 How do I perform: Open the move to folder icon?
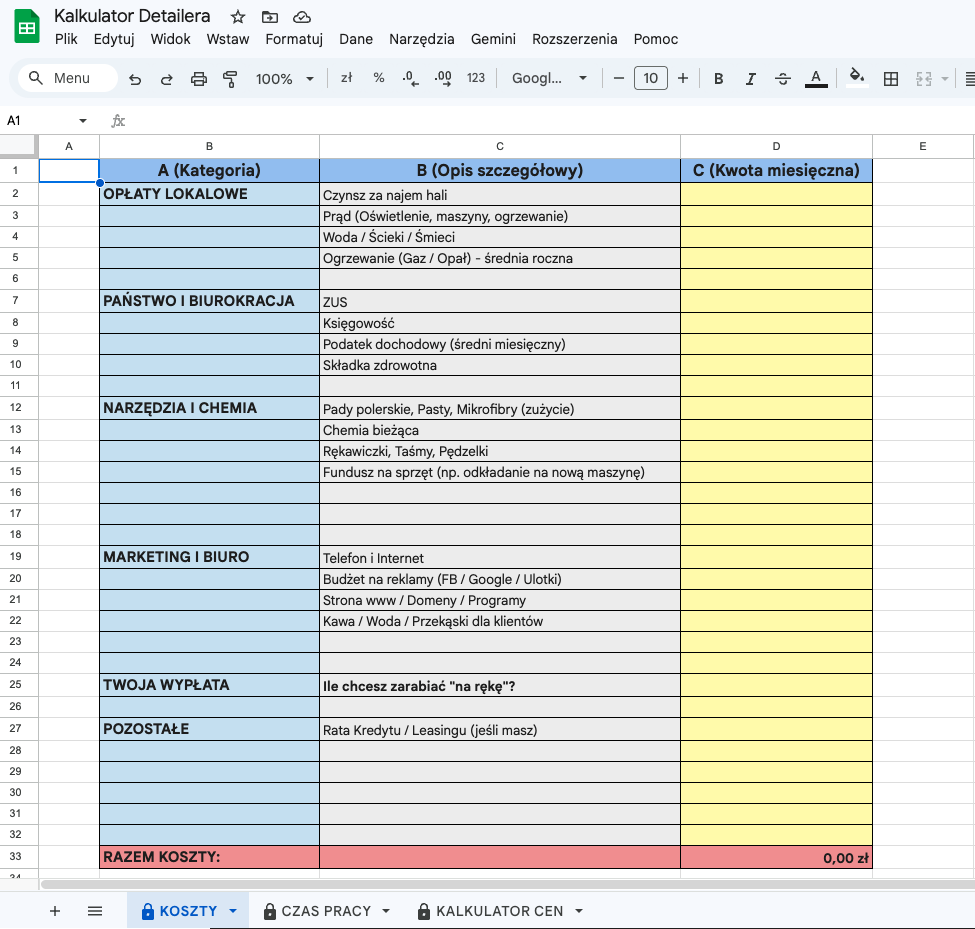(269, 17)
